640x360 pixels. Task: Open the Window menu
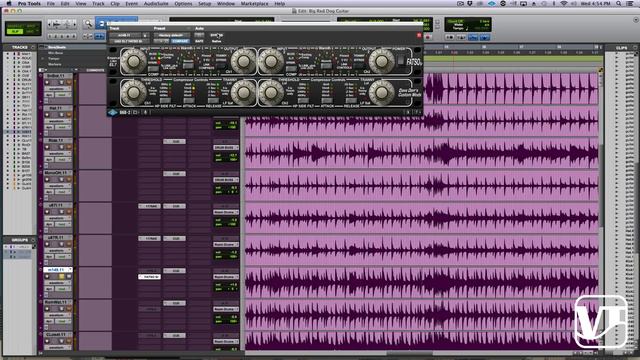pyautogui.click(x=226, y=3)
